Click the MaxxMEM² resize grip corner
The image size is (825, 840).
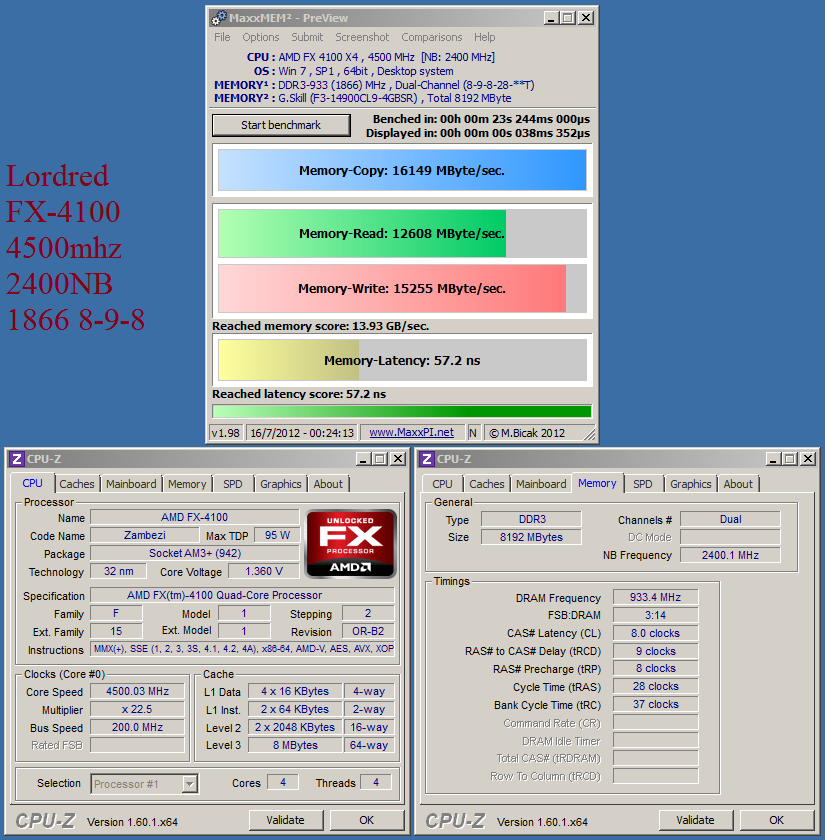tap(590, 434)
